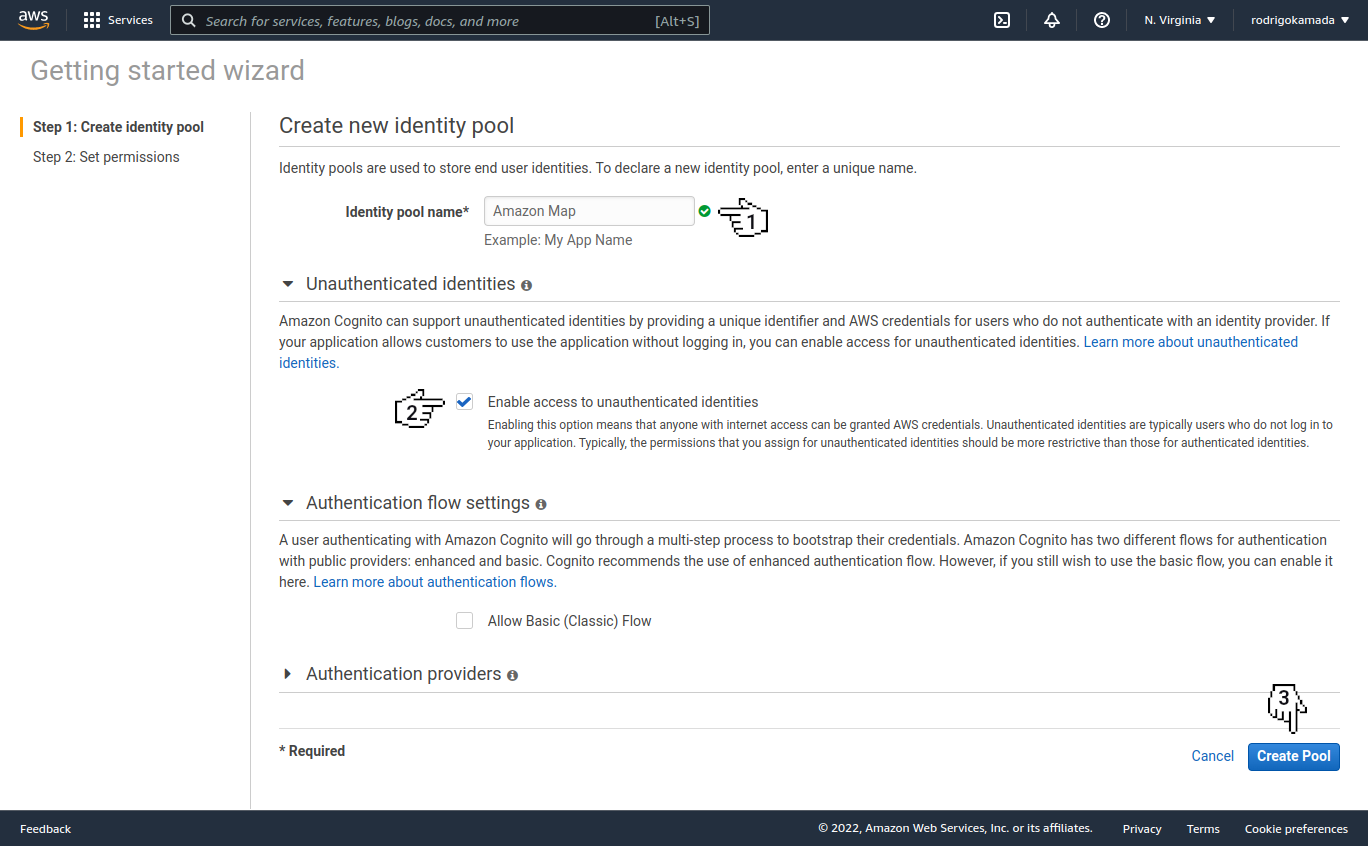Open the rodrigokamada account menu

pos(1300,20)
